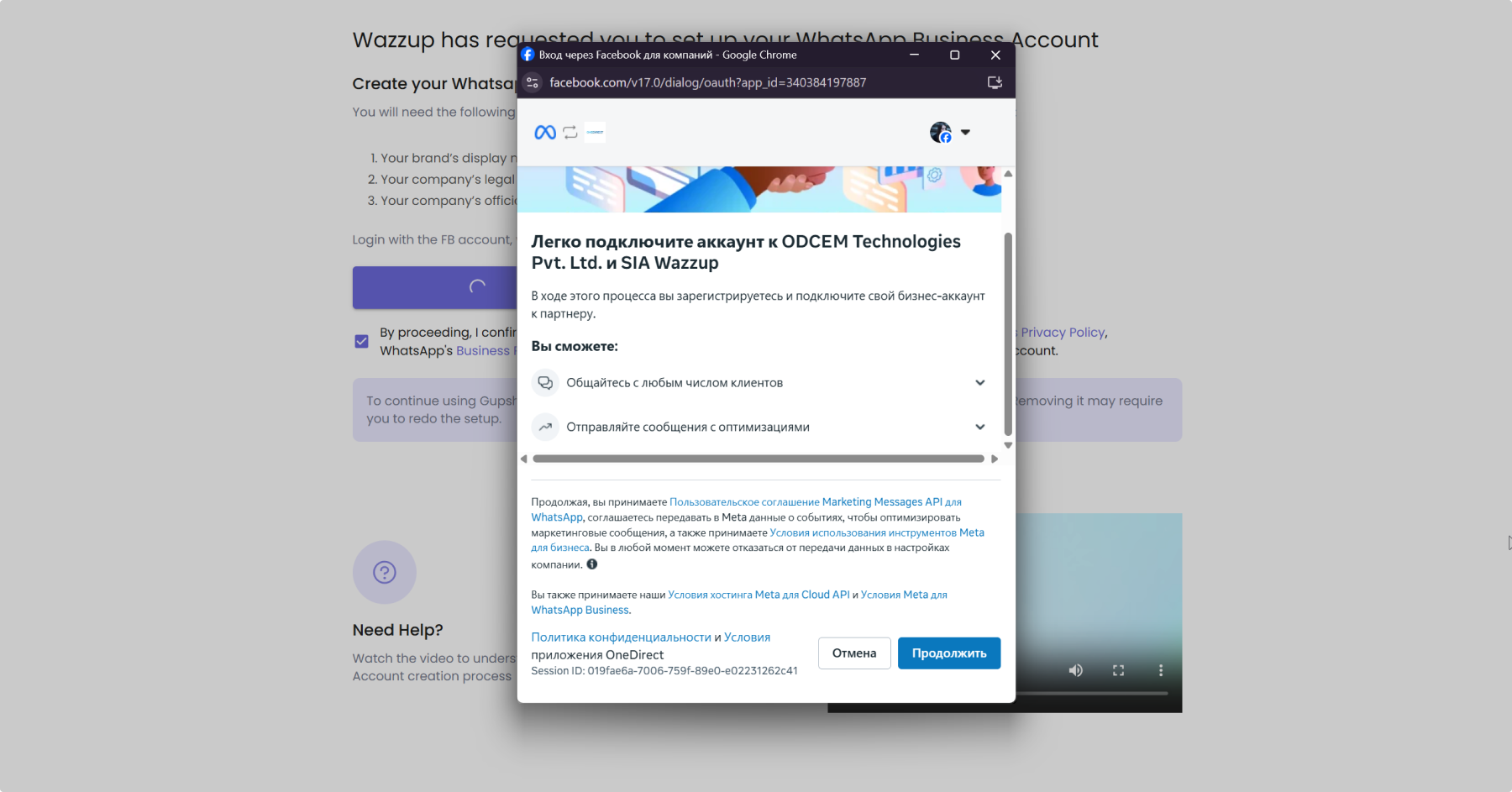Click the vertical scrollbar thumb in the dialog
Screen dimensions: 1512x792
(1008, 333)
